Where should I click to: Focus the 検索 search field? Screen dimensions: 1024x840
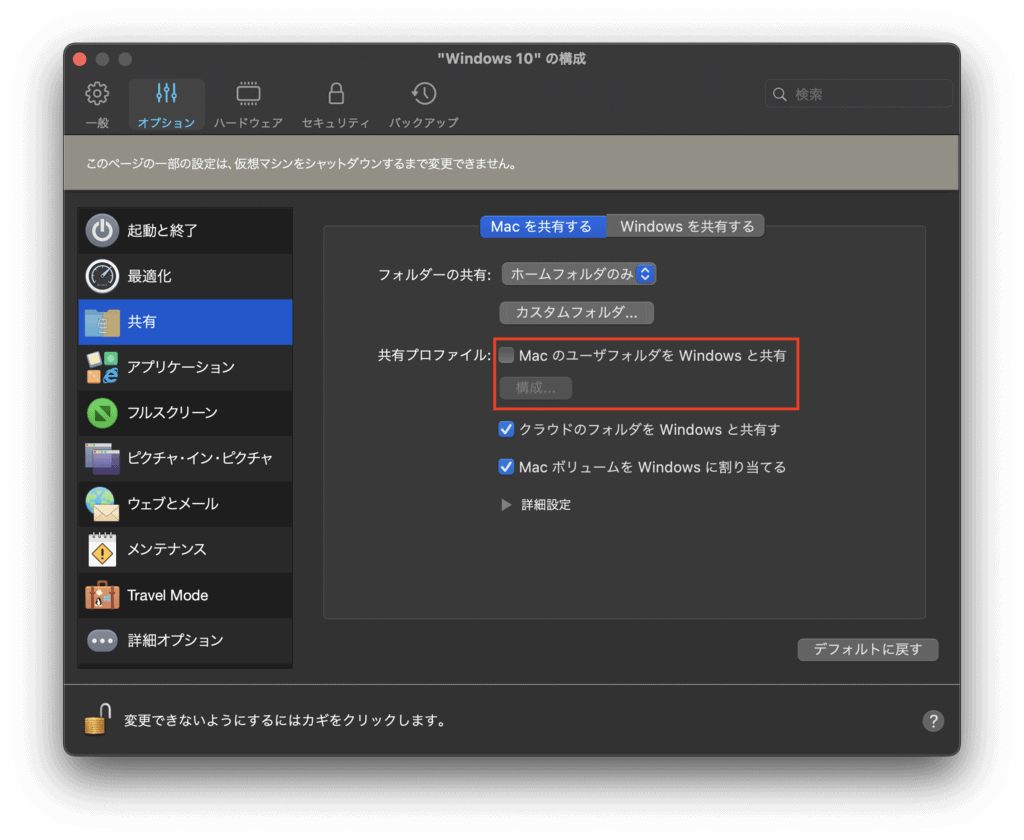[x=858, y=94]
